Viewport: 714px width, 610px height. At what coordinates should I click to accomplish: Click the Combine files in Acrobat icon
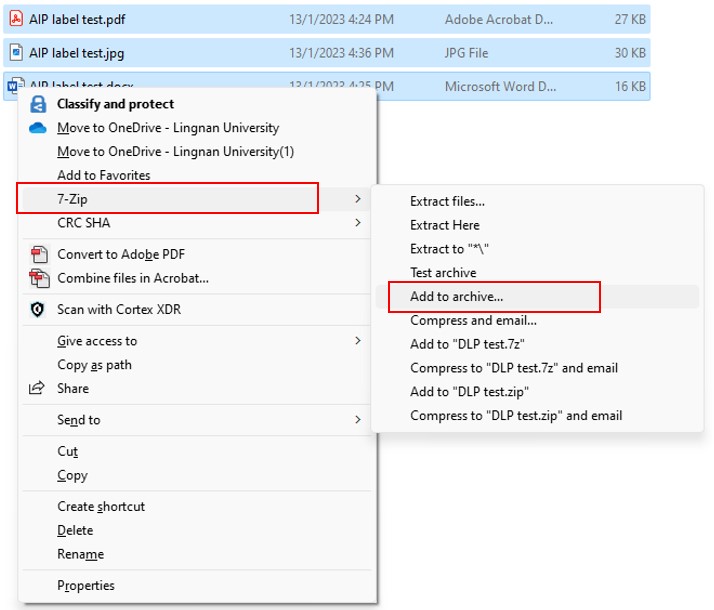tap(39, 278)
